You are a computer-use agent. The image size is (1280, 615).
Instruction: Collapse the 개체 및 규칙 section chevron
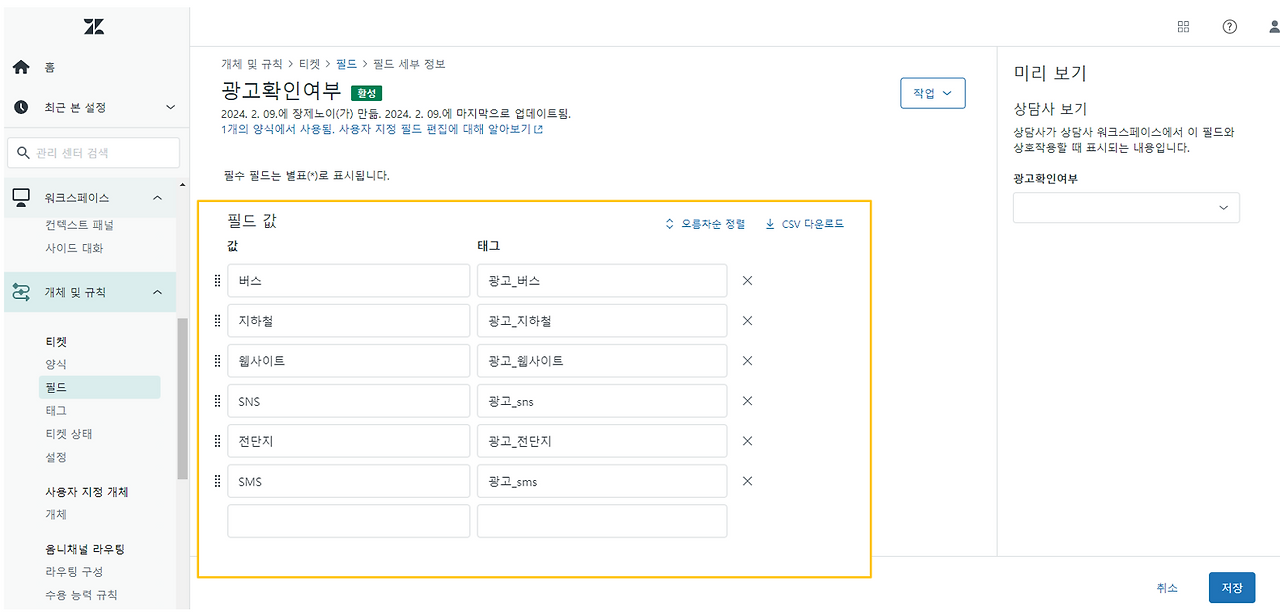point(155,292)
